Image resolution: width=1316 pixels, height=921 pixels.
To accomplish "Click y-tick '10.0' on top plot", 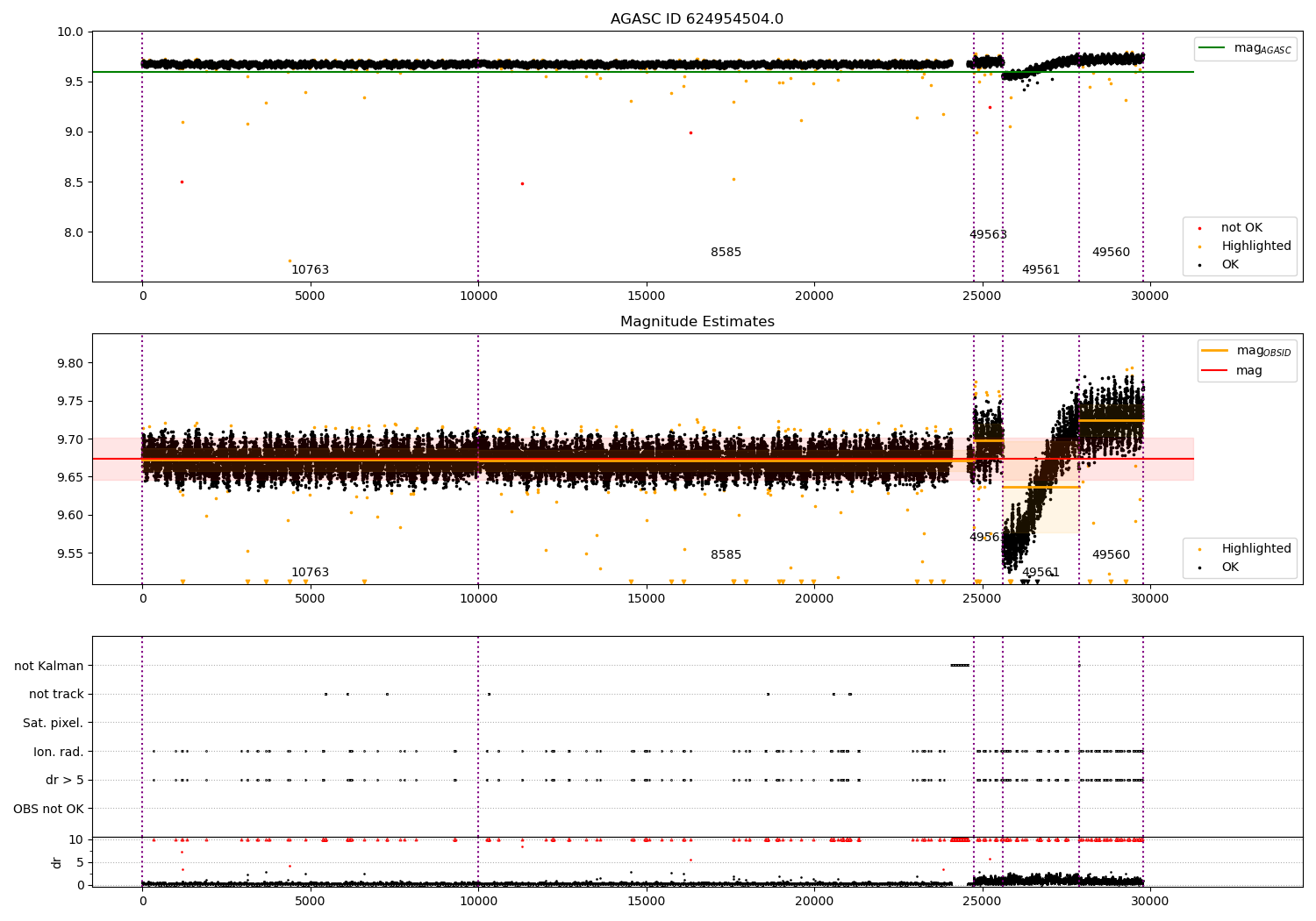I will [x=70, y=32].
